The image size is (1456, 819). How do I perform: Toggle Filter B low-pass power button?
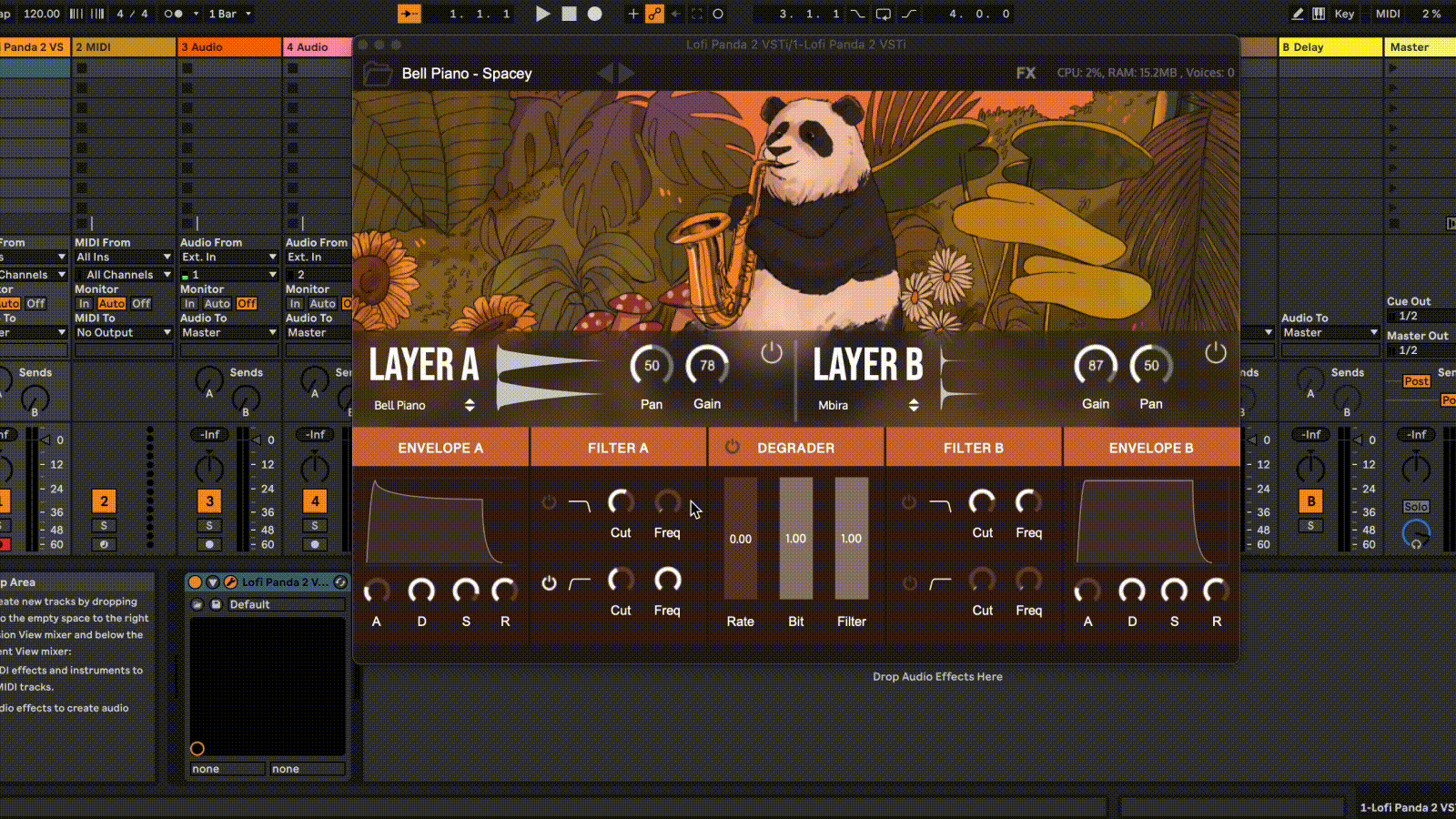908,501
